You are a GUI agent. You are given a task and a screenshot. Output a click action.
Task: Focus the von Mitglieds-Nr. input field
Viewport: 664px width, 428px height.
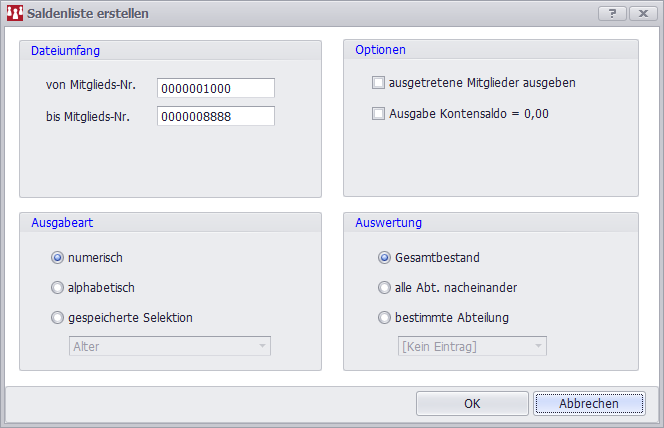[x=215, y=88]
